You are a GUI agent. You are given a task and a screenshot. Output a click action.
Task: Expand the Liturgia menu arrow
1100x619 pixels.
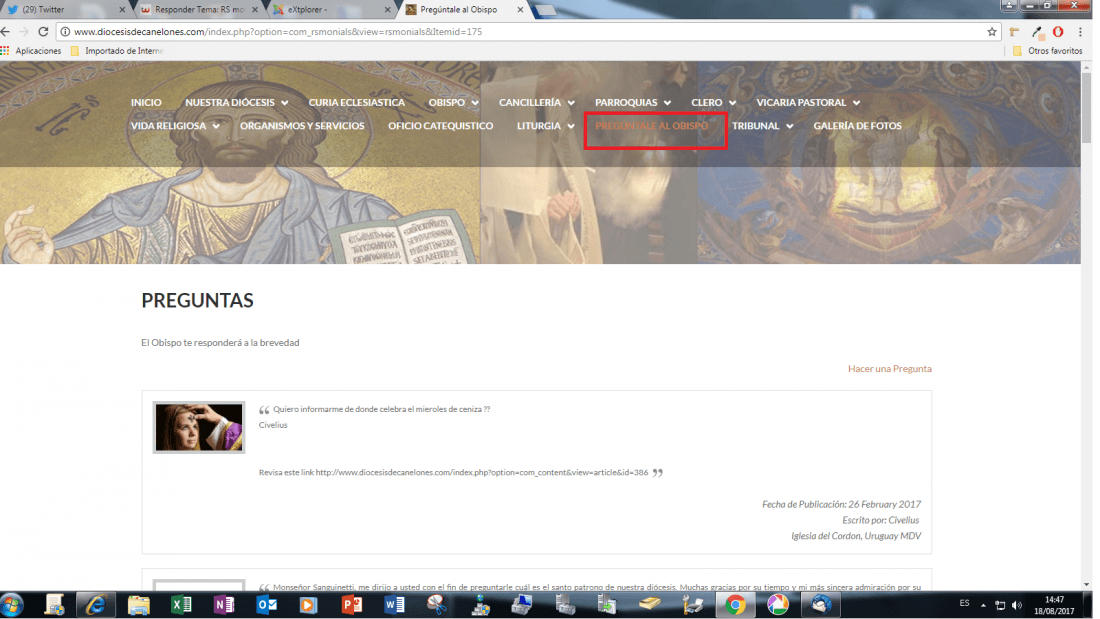[x=571, y=126]
